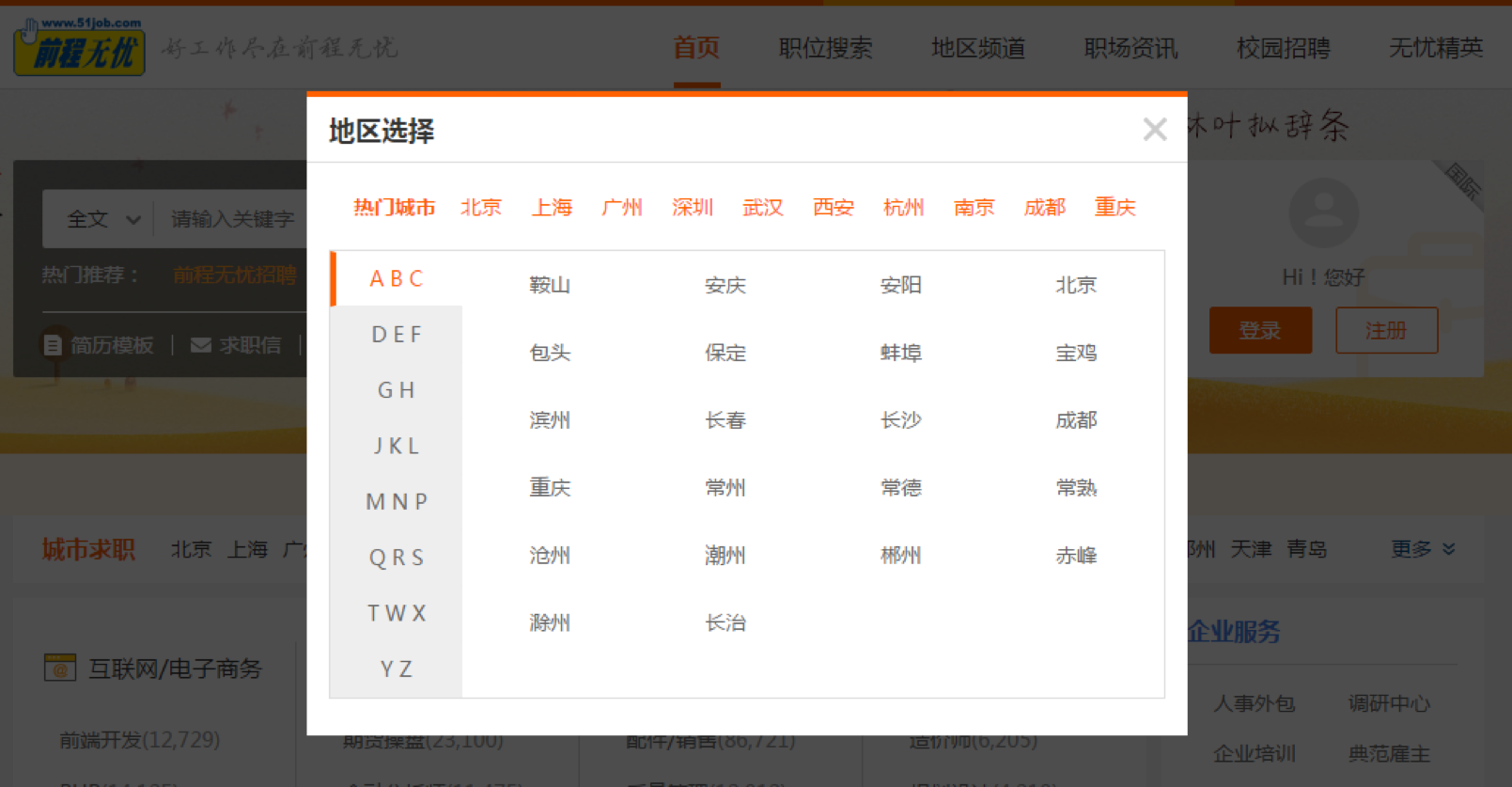Select the Q R S letter tab
The image size is (1512, 787).
(x=397, y=558)
